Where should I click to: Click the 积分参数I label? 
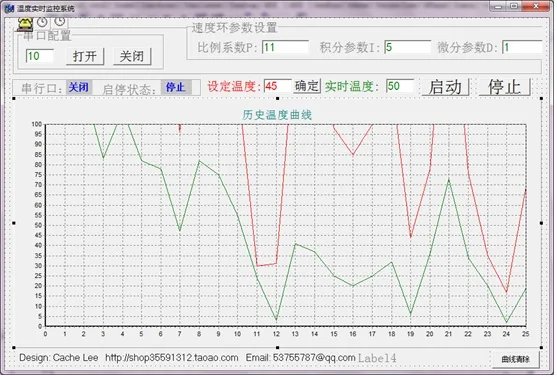(350, 47)
